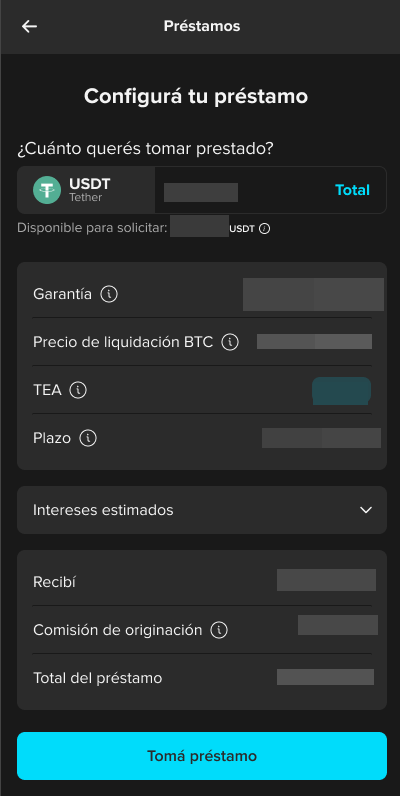The image size is (400, 796).
Task: Expand the Intereses estimados section
Action: tap(202, 510)
